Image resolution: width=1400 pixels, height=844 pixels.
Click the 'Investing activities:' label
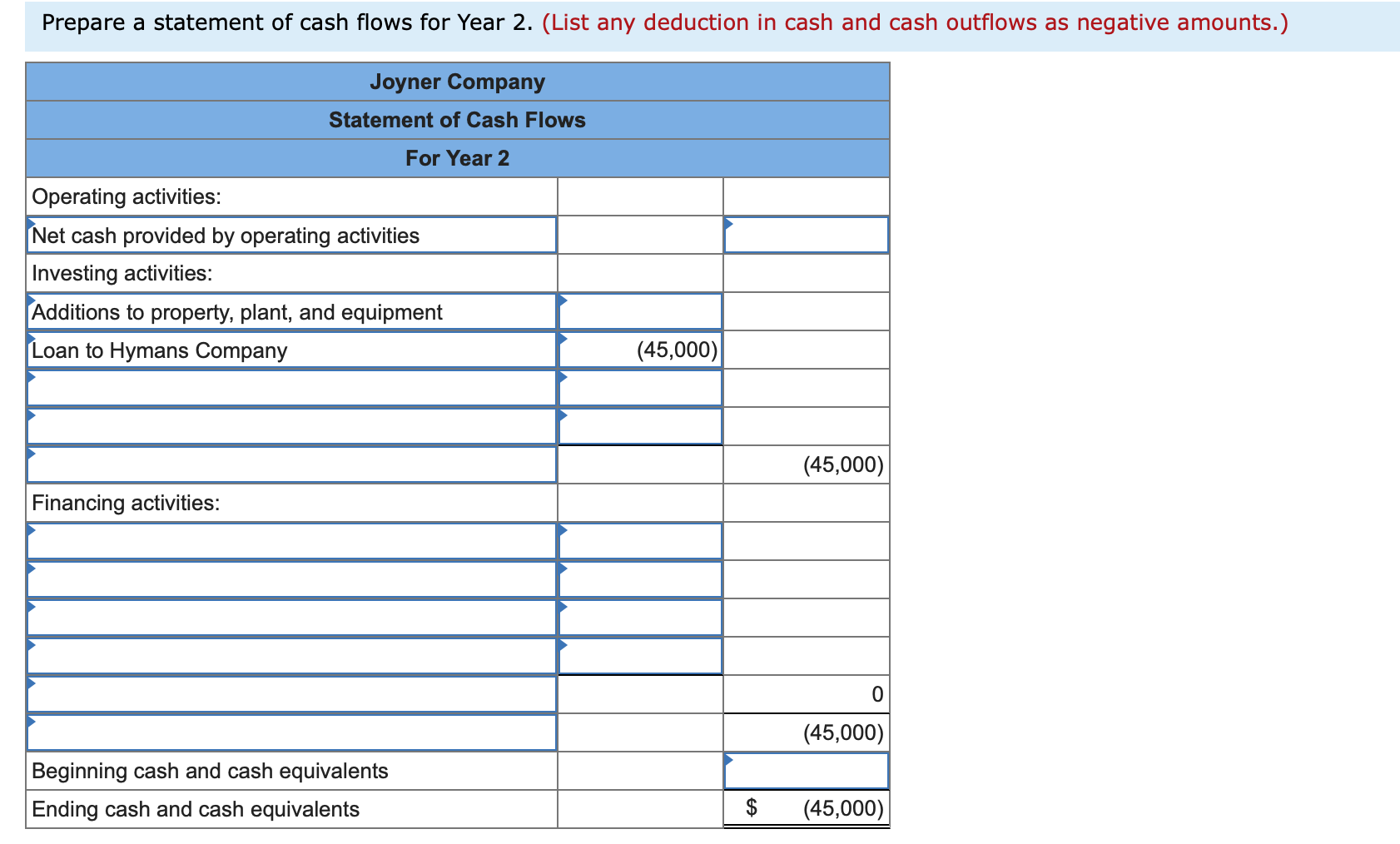(122, 273)
